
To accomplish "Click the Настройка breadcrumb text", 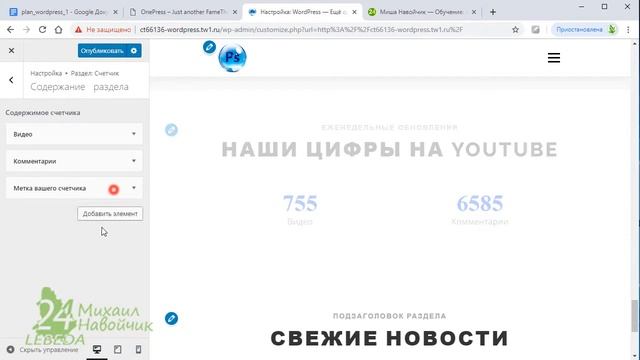I will pos(46,73).
